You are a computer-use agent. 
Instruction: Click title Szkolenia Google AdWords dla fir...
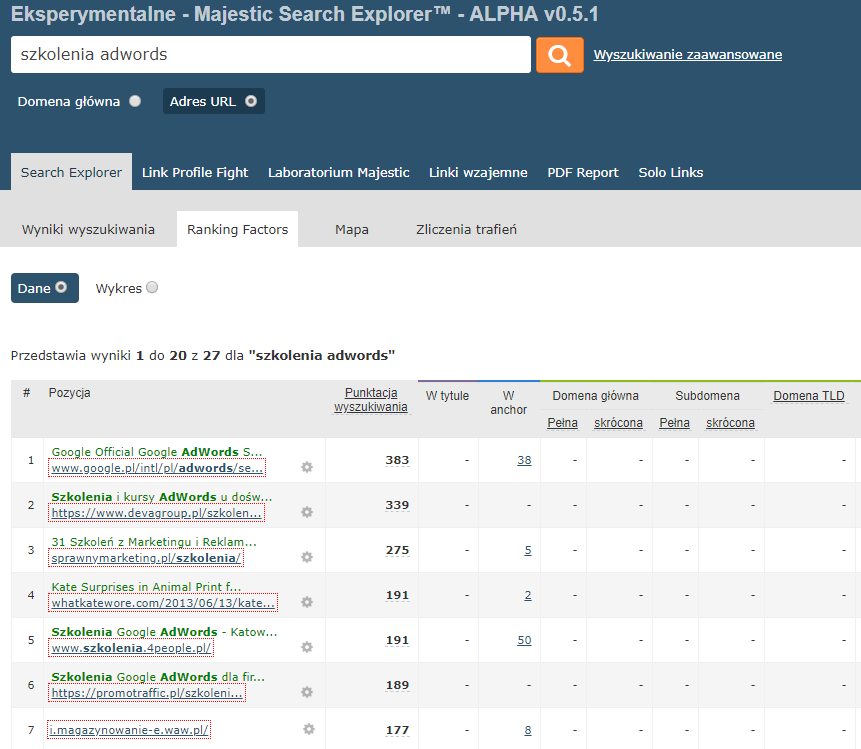pyautogui.click(x=158, y=677)
